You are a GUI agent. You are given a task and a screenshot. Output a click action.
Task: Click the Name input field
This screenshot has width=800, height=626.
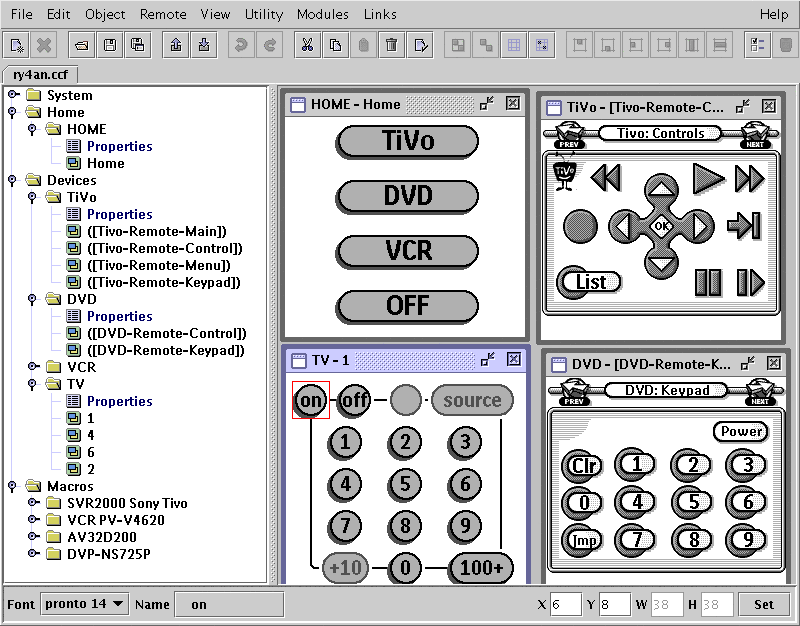click(229, 604)
